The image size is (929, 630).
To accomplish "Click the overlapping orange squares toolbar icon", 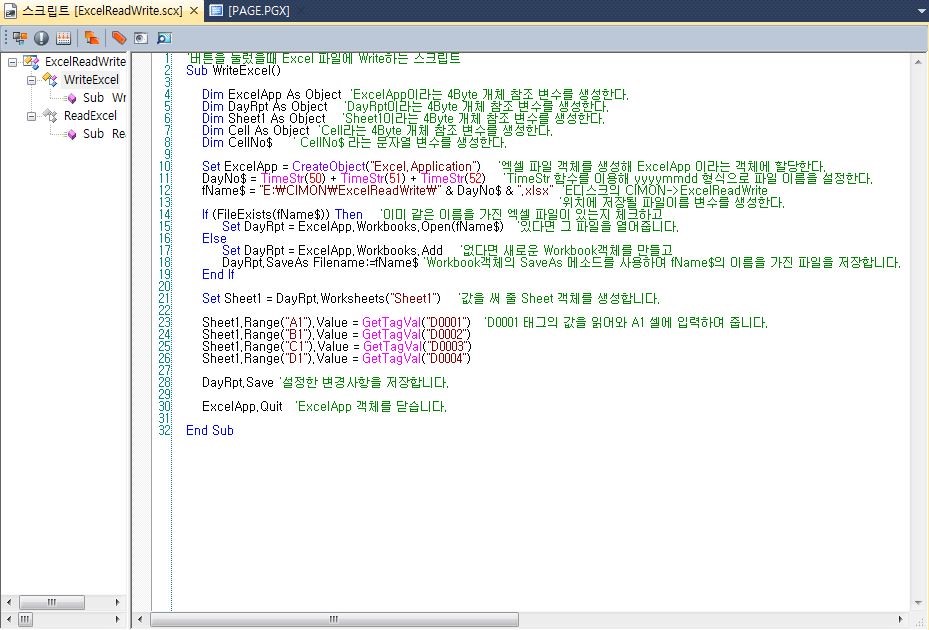I will point(91,38).
